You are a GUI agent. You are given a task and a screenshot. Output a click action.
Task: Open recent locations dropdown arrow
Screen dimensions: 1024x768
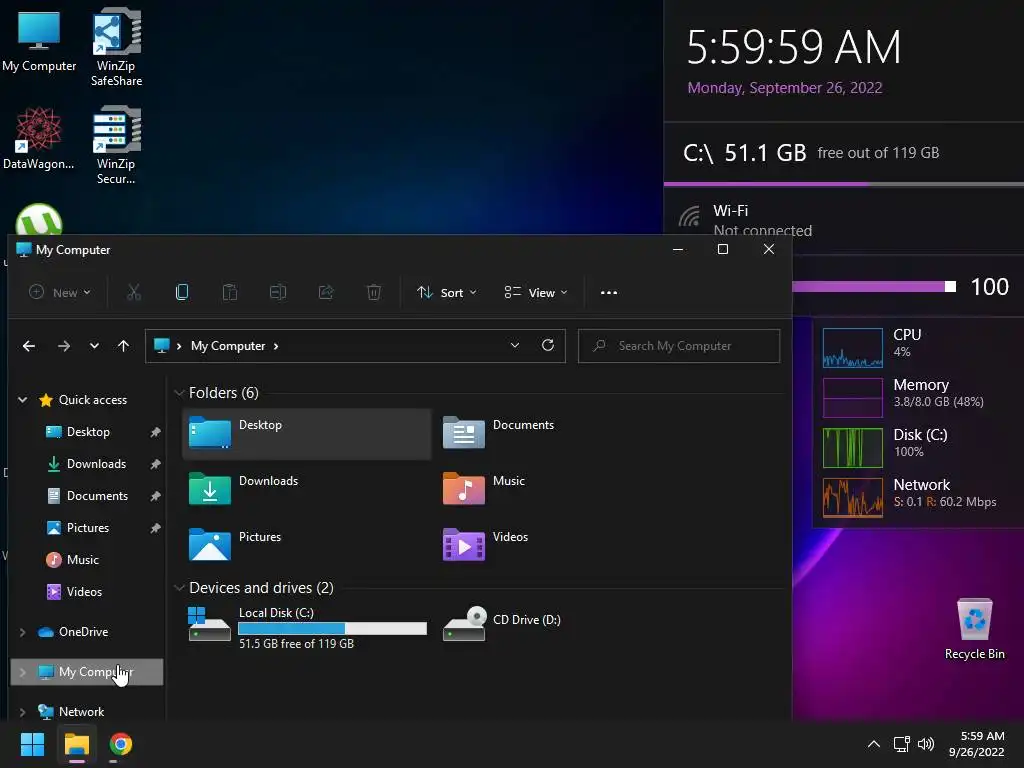point(94,346)
